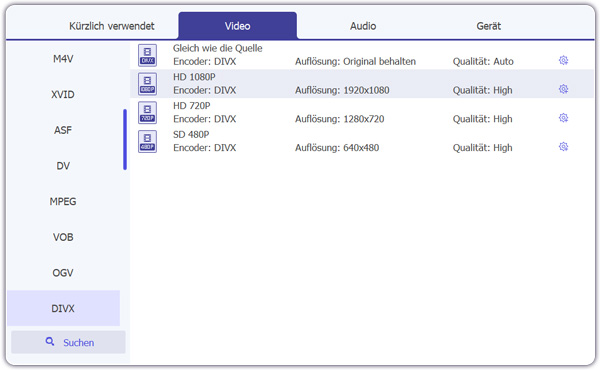Image resolution: width=600 pixels, height=370 pixels.
Task: Select the VOB format
Action: (63, 237)
